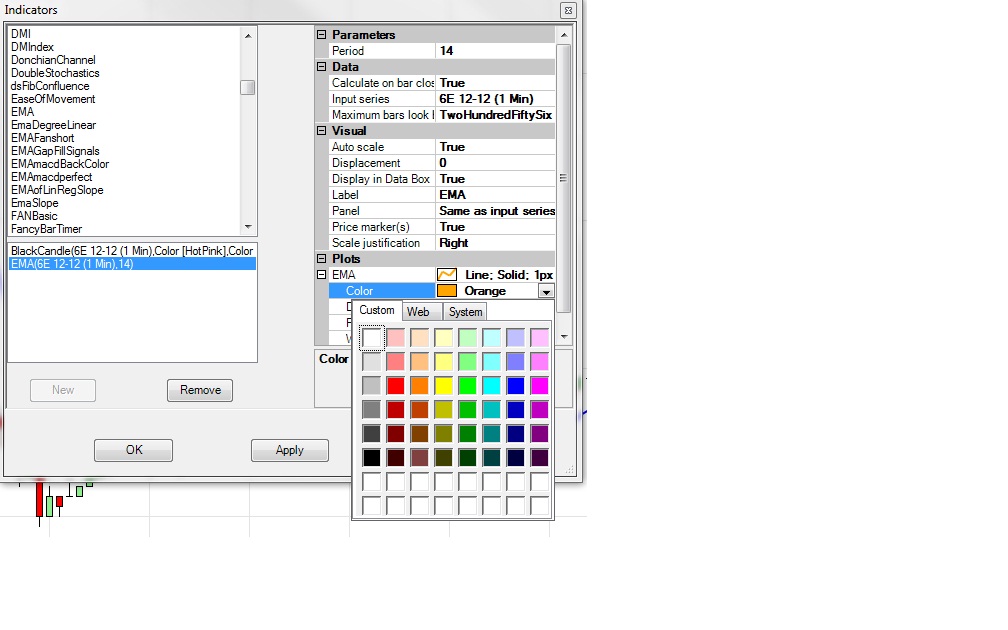Open the Color dropdown arrow
Viewport: 1008px width, 630px height.
[x=546, y=291]
